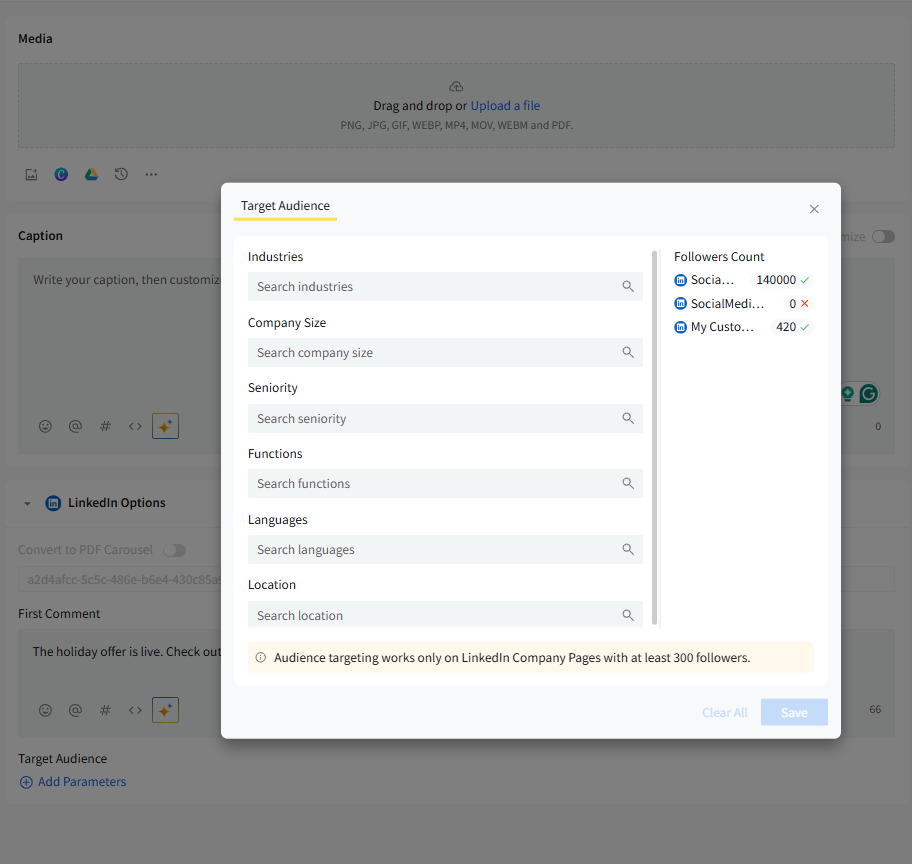Click the Clear All button
Screen dimensions: 912x864
coord(724,713)
